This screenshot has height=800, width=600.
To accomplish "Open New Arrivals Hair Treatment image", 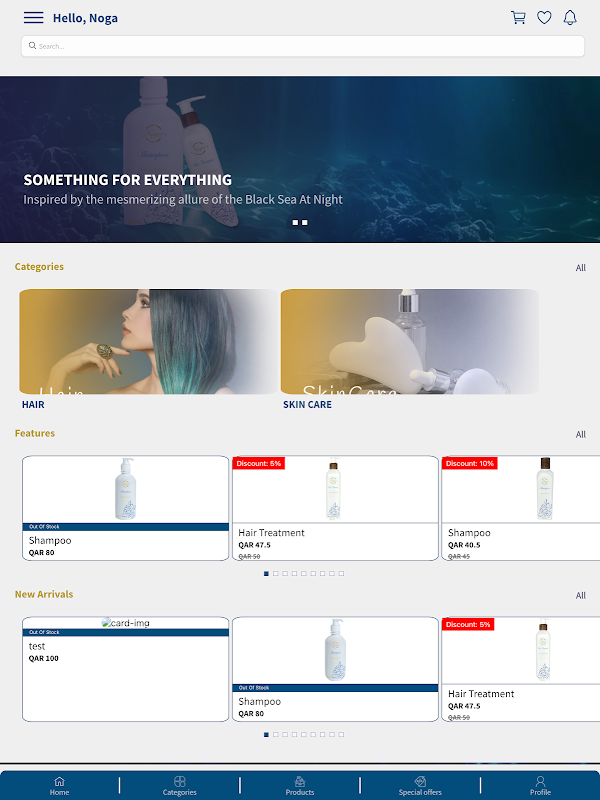I will 543,650.
